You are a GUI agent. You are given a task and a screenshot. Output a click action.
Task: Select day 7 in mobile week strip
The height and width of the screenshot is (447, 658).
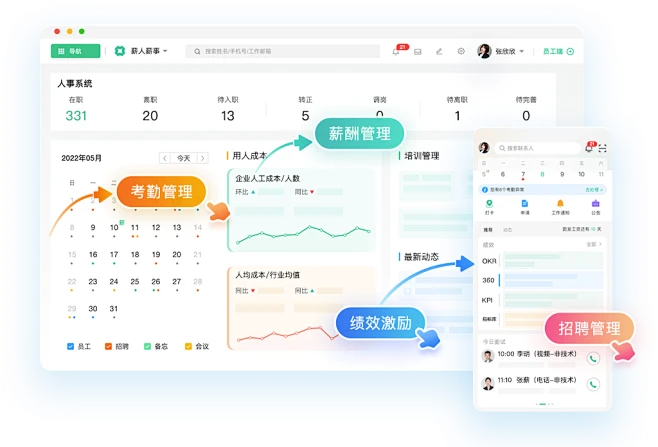(x=523, y=175)
